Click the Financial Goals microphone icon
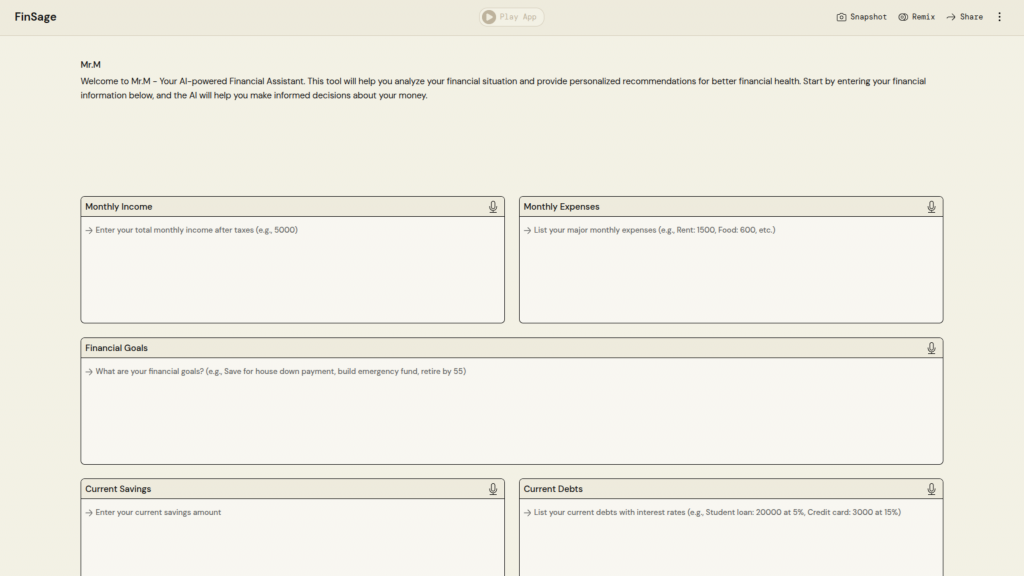Screen dimensions: 1024x576 click(x=931, y=348)
